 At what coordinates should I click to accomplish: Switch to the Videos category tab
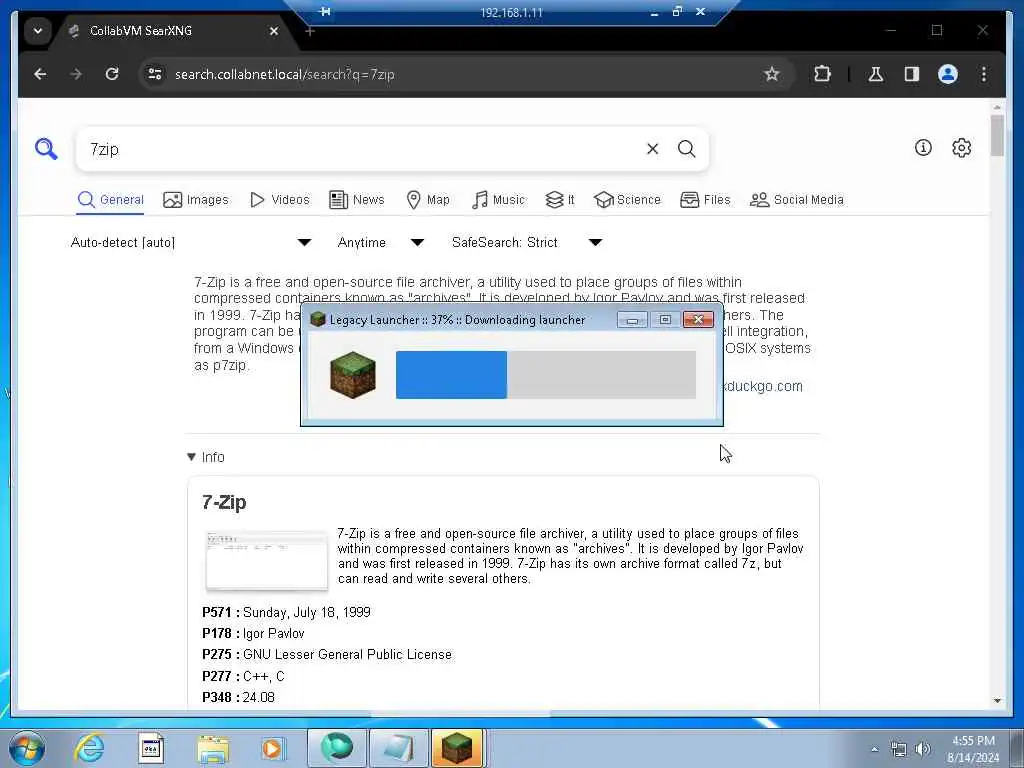click(280, 200)
